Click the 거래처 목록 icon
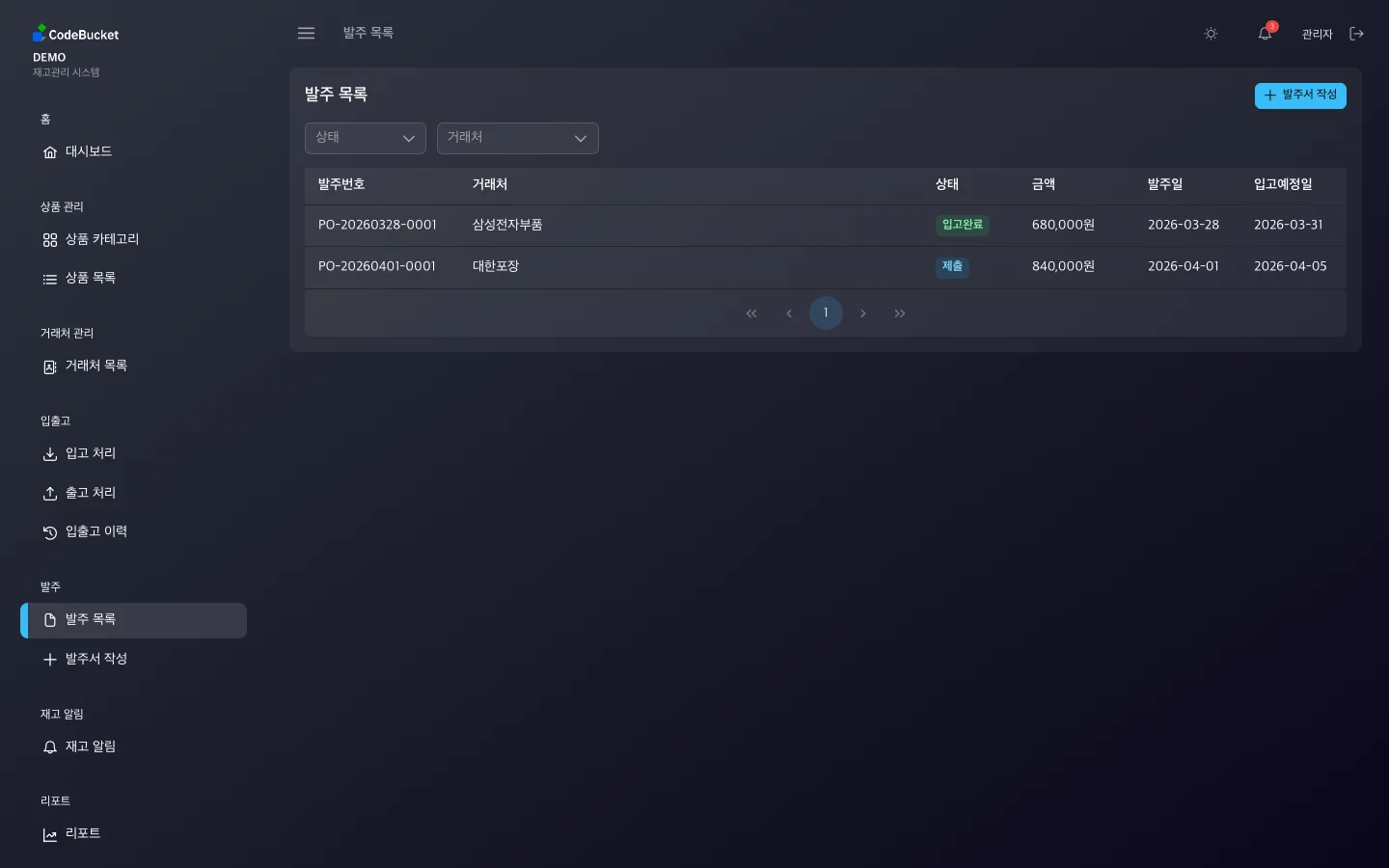 tap(50, 366)
